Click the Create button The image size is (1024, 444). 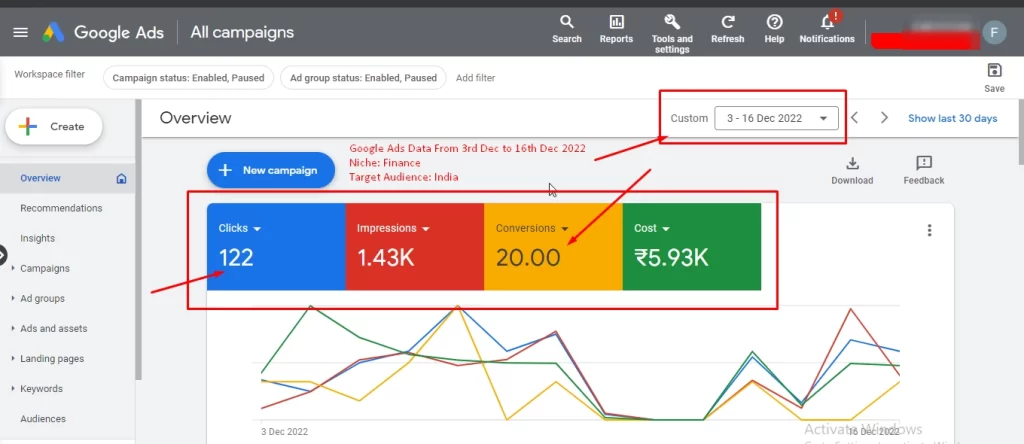click(x=54, y=127)
